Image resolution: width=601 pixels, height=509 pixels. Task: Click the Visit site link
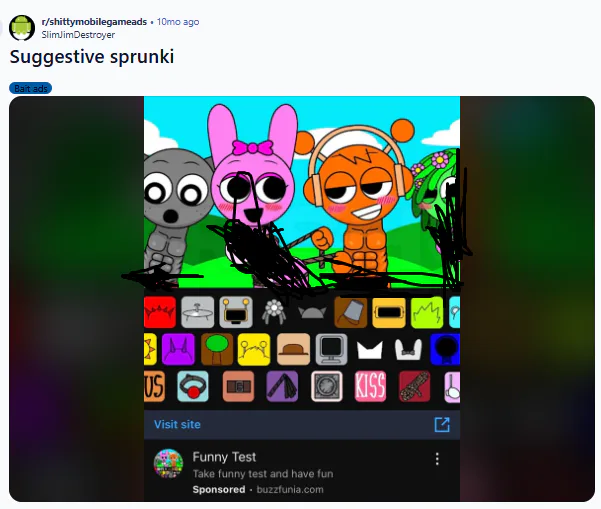pos(177,424)
